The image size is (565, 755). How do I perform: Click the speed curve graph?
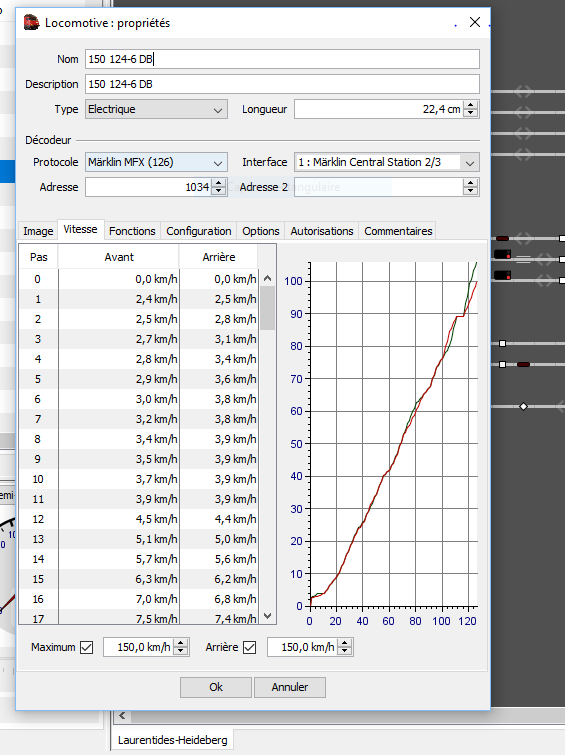(x=394, y=434)
